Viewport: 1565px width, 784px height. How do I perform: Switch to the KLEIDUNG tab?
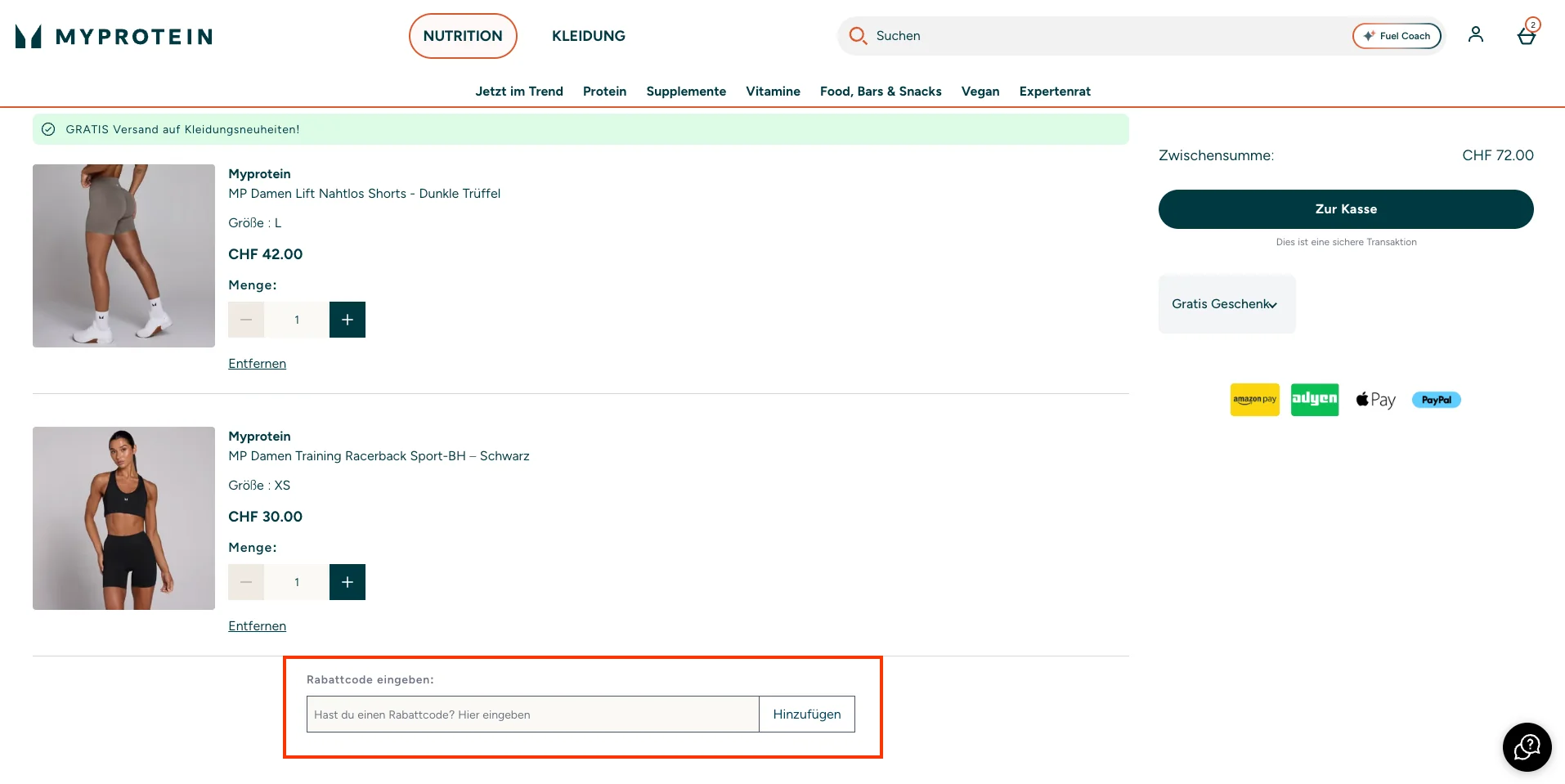588,36
